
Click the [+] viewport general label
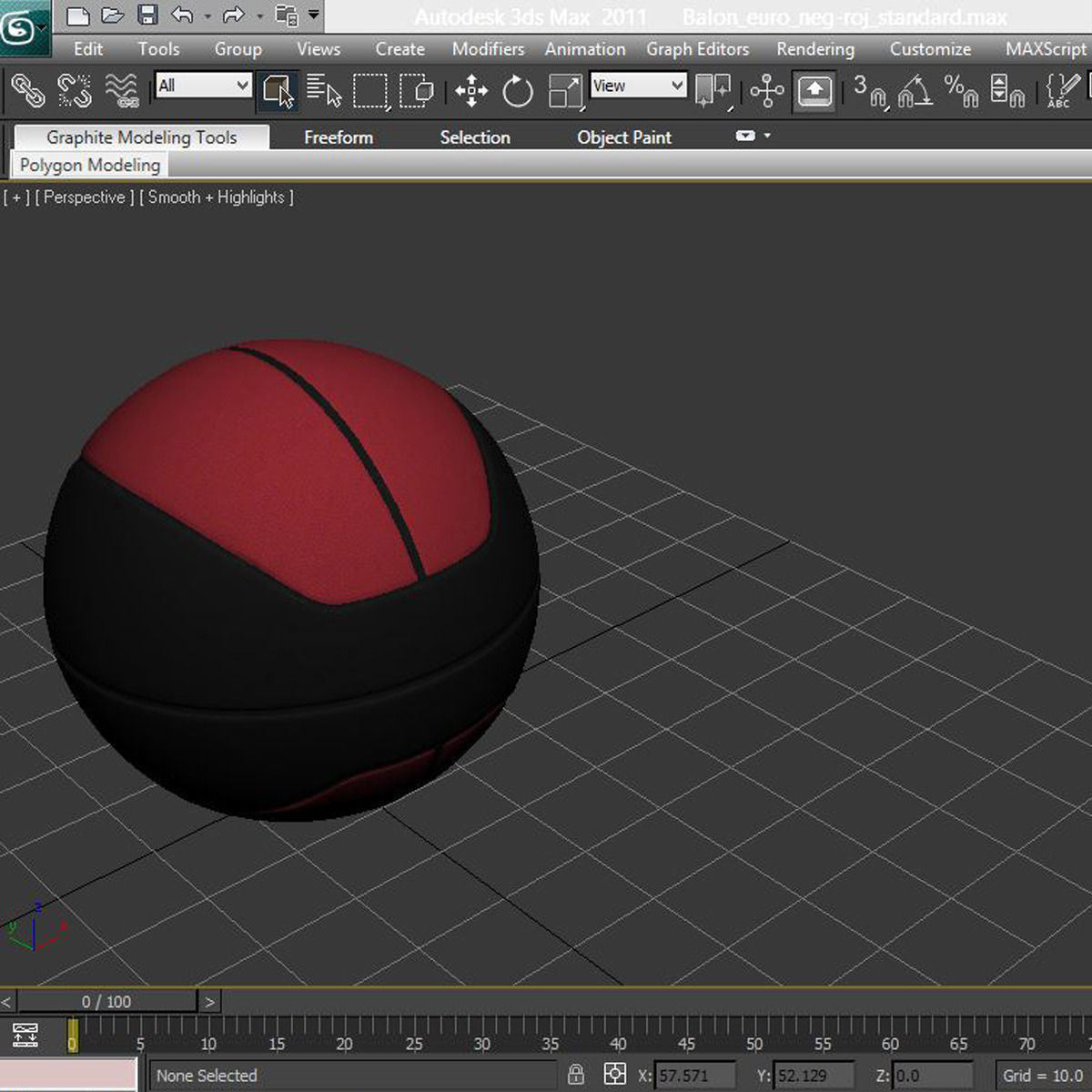(16, 197)
